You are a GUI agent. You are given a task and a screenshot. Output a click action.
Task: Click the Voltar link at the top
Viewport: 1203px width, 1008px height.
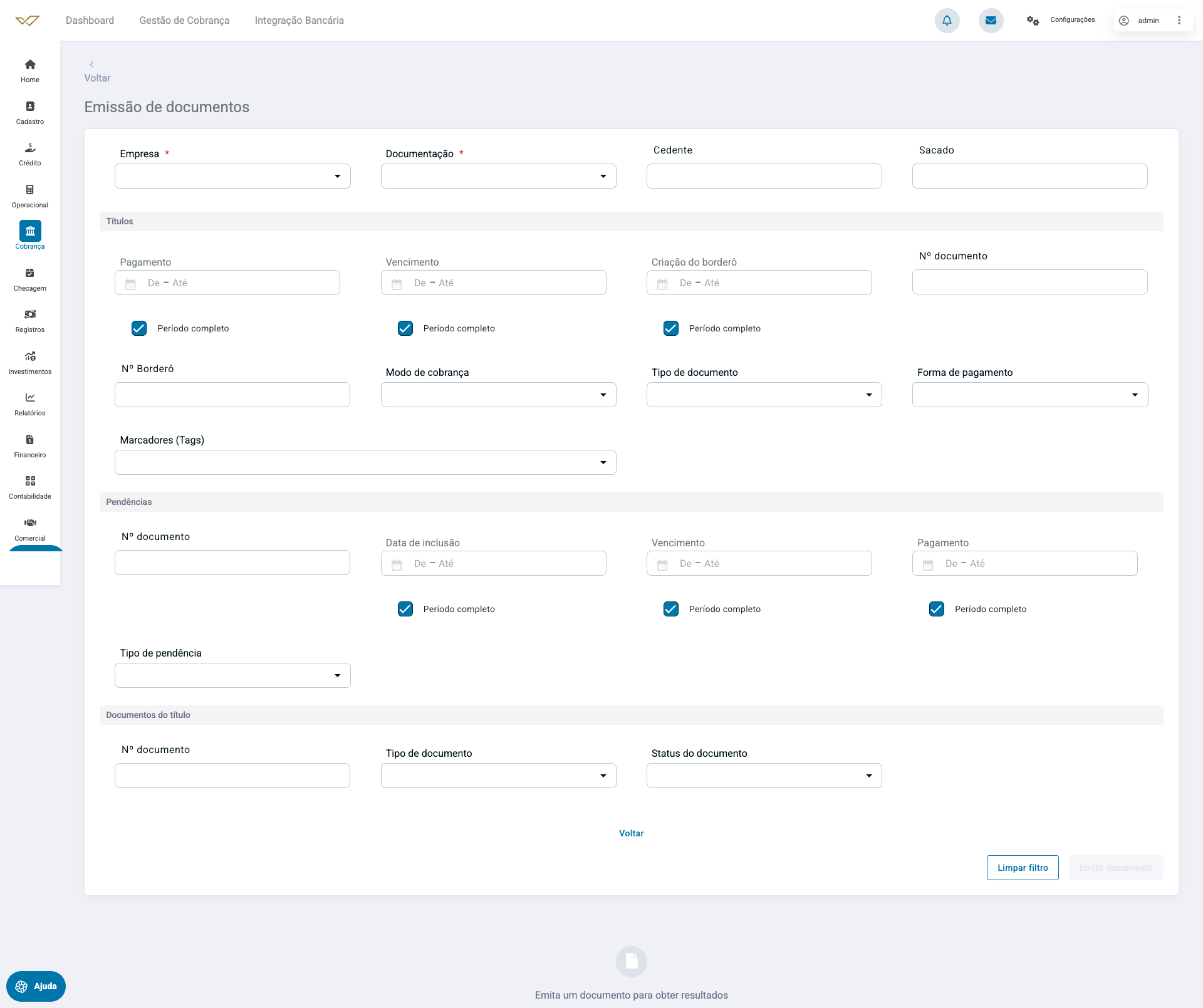tap(97, 78)
